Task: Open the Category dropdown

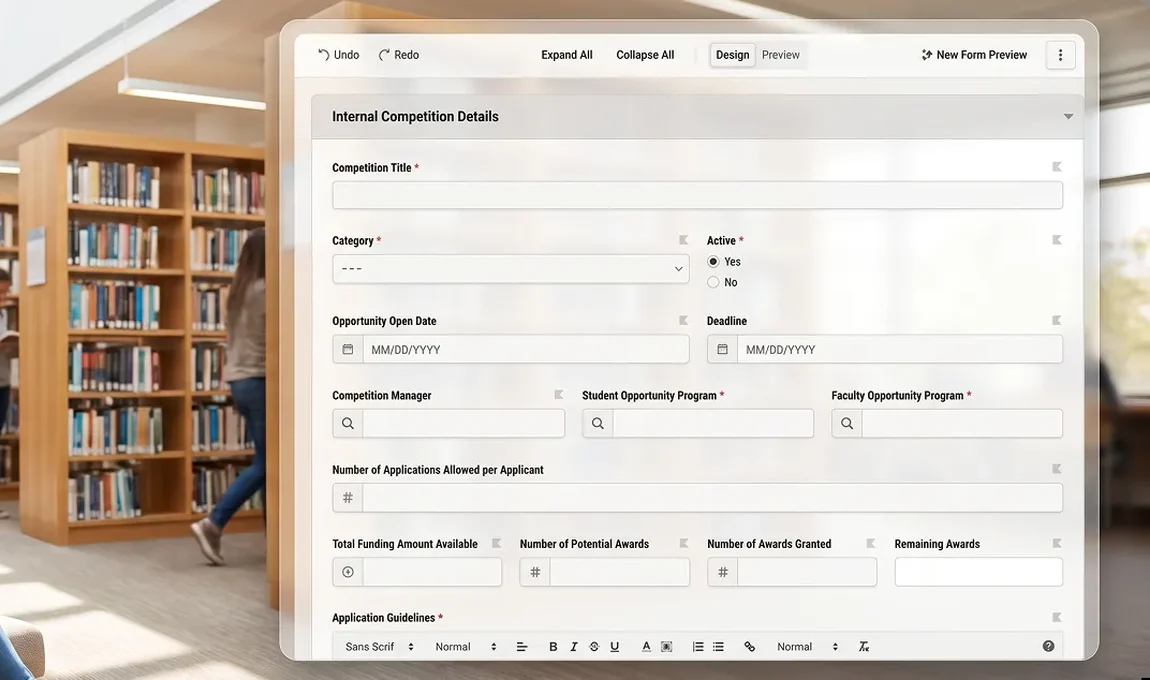Action: coord(510,268)
